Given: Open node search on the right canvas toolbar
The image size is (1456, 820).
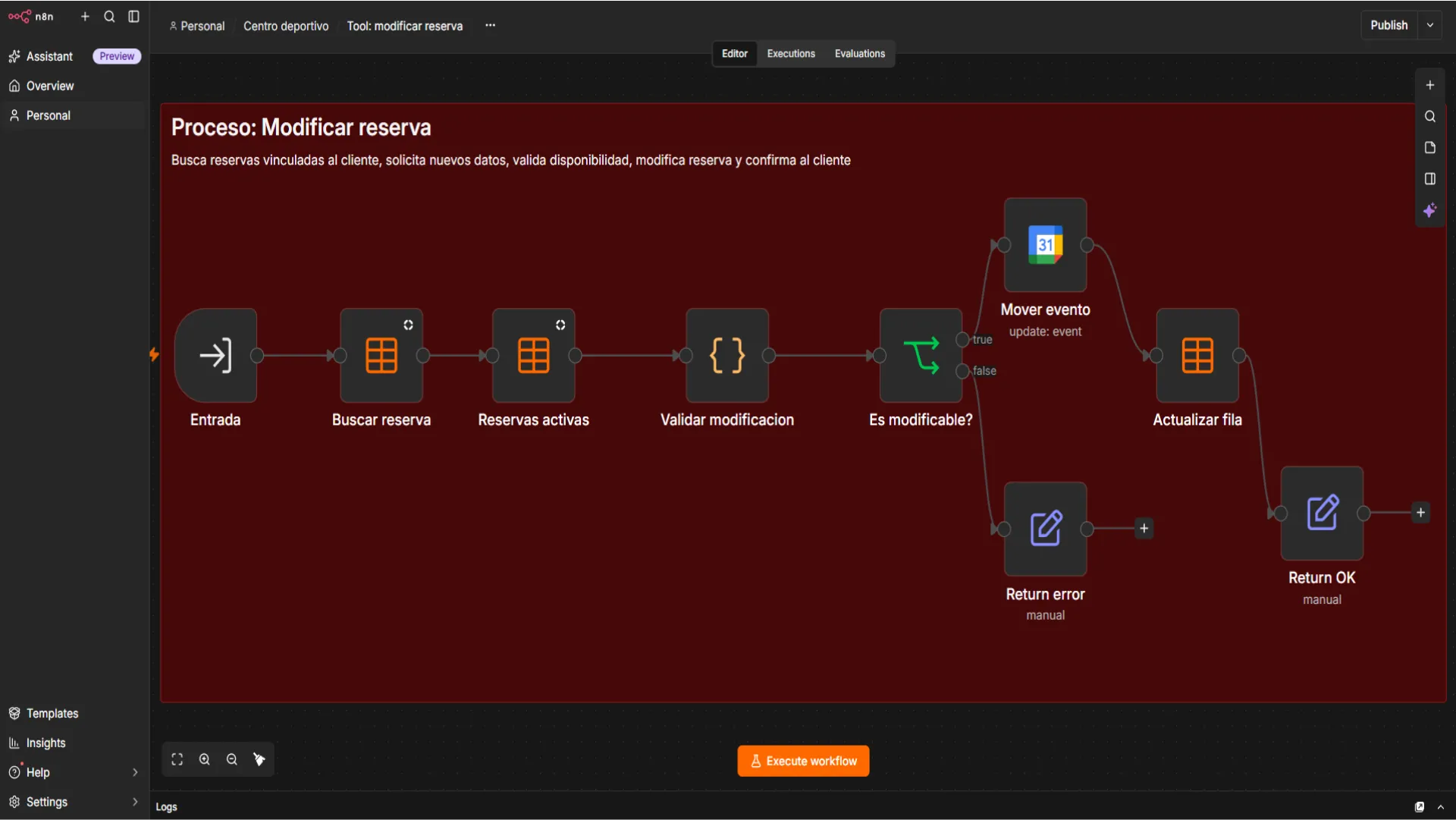Looking at the screenshot, I should [x=1430, y=116].
